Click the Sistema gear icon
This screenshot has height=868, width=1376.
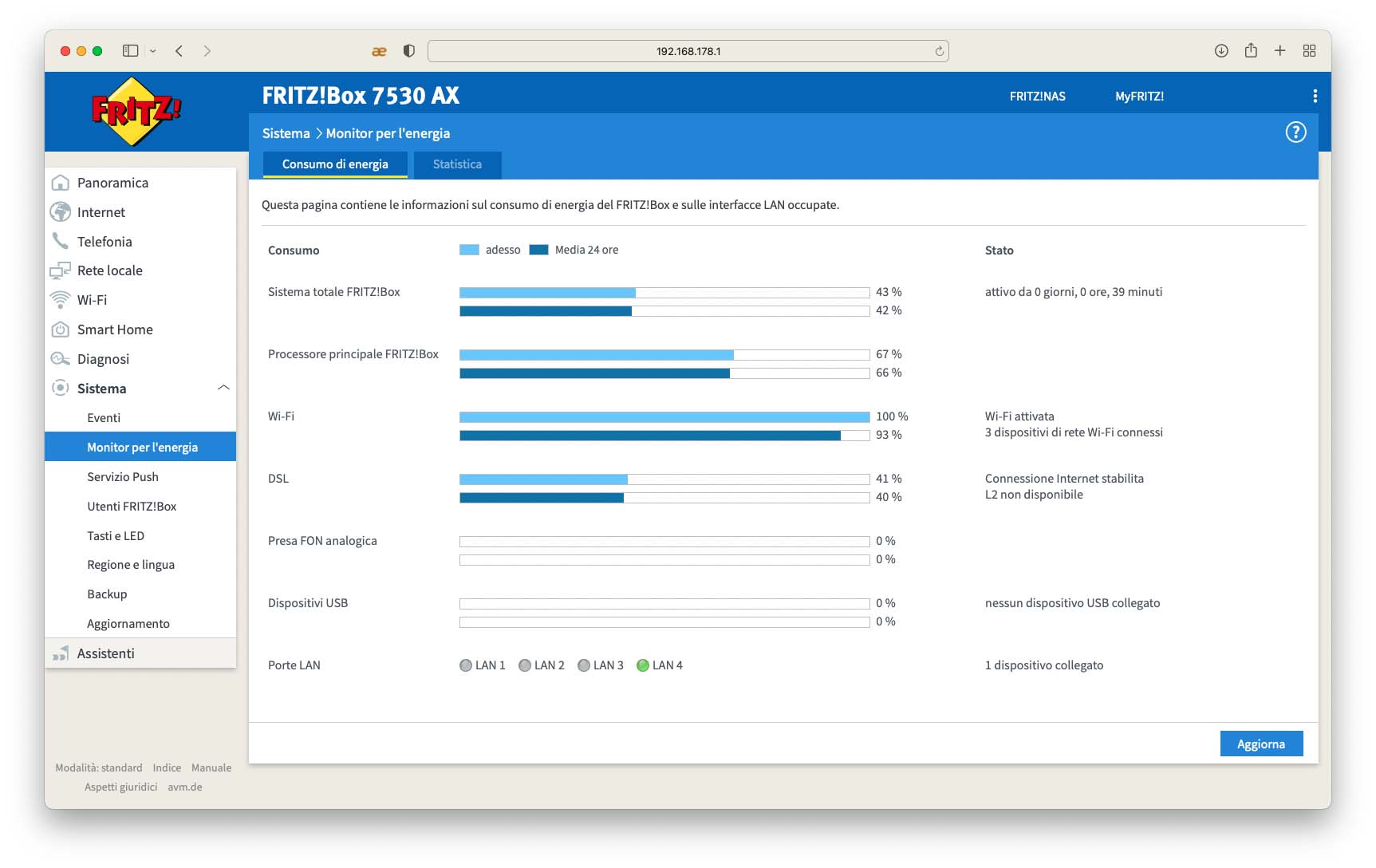(60, 388)
